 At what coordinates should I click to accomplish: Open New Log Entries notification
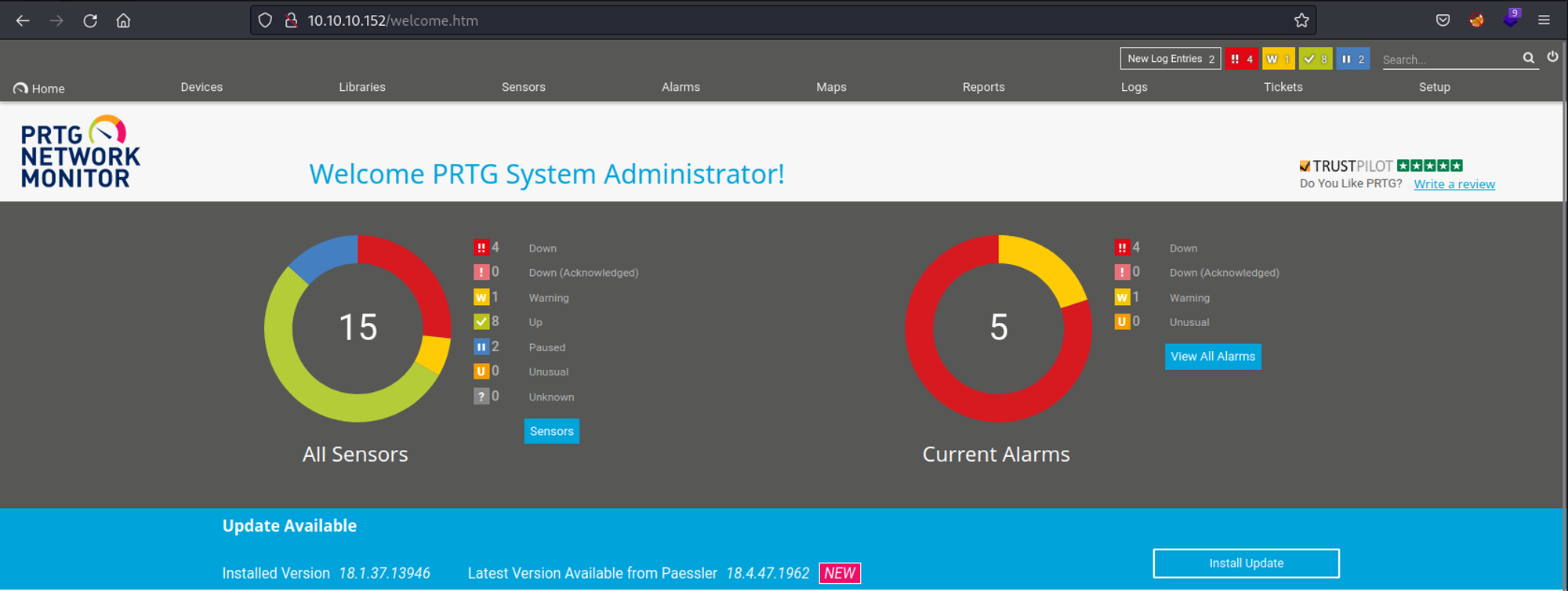[x=1170, y=59]
